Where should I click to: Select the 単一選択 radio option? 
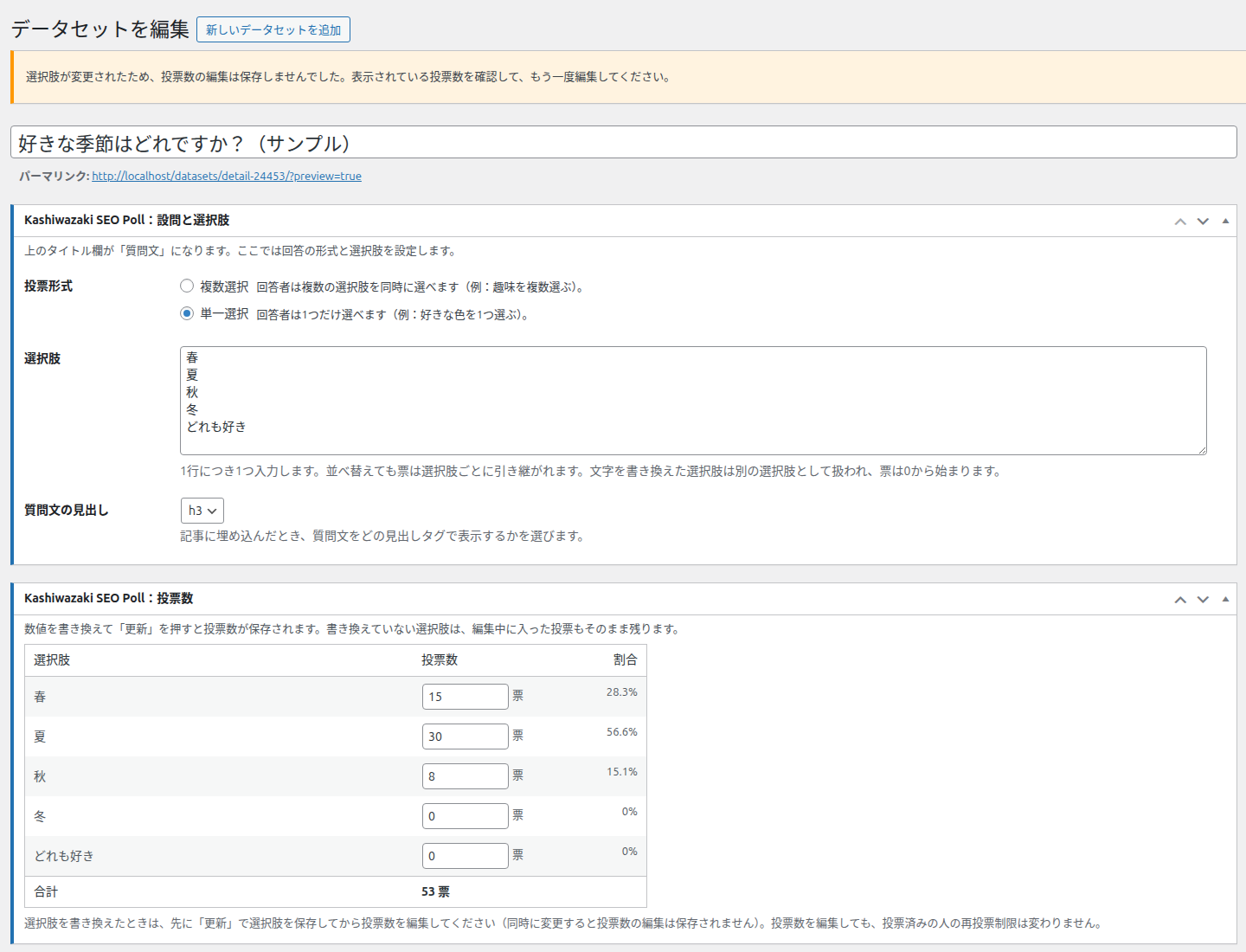pos(187,313)
